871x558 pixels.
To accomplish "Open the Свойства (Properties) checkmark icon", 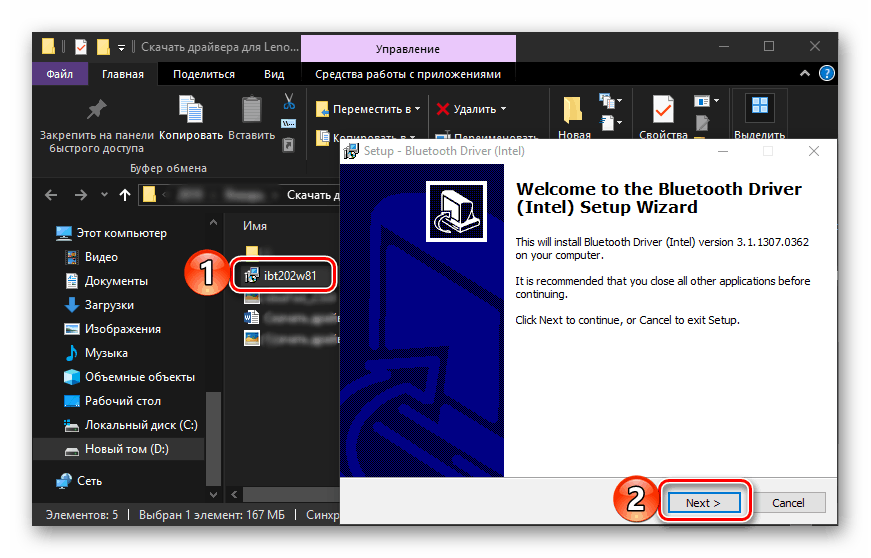I will 662,109.
